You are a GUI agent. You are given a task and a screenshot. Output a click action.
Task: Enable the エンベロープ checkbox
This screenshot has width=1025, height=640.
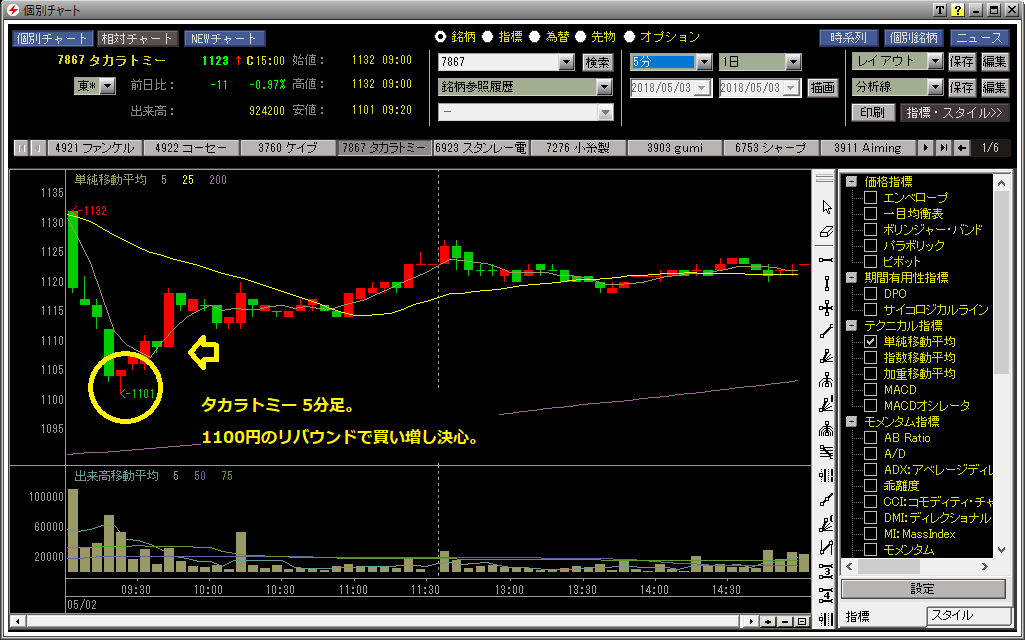click(x=870, y=197)
